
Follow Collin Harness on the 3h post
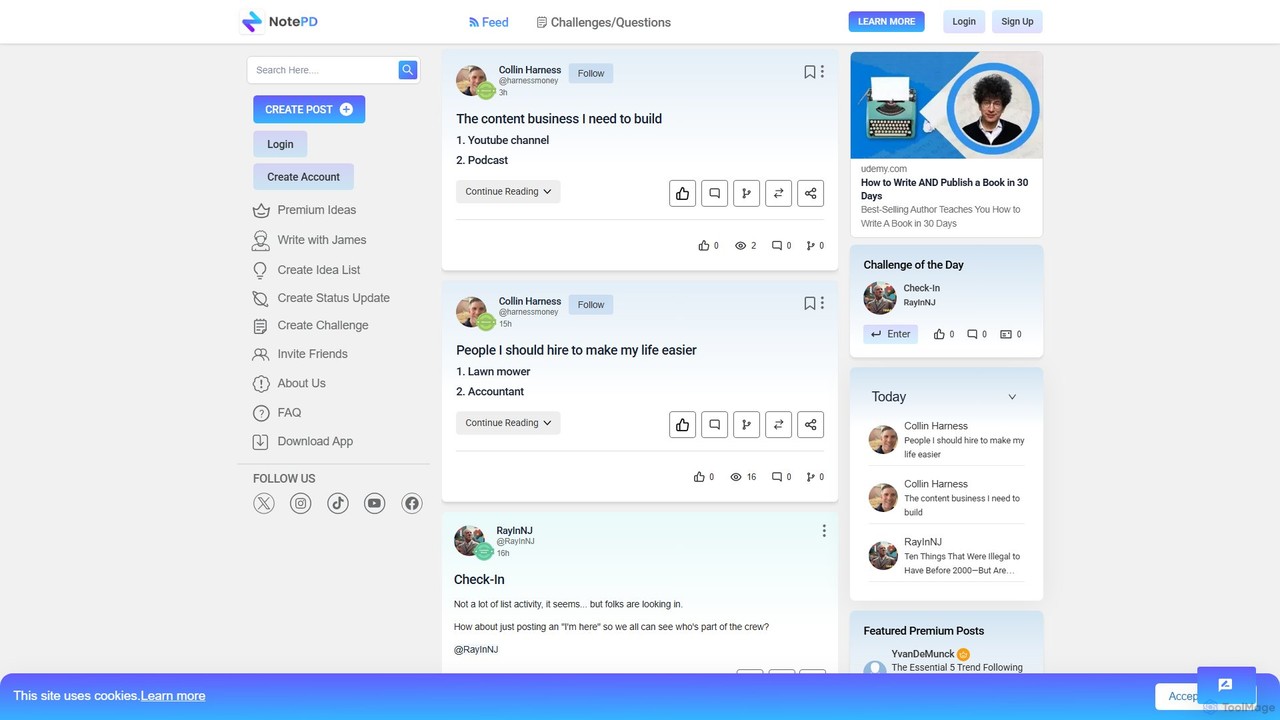click(x=591, y=73)
